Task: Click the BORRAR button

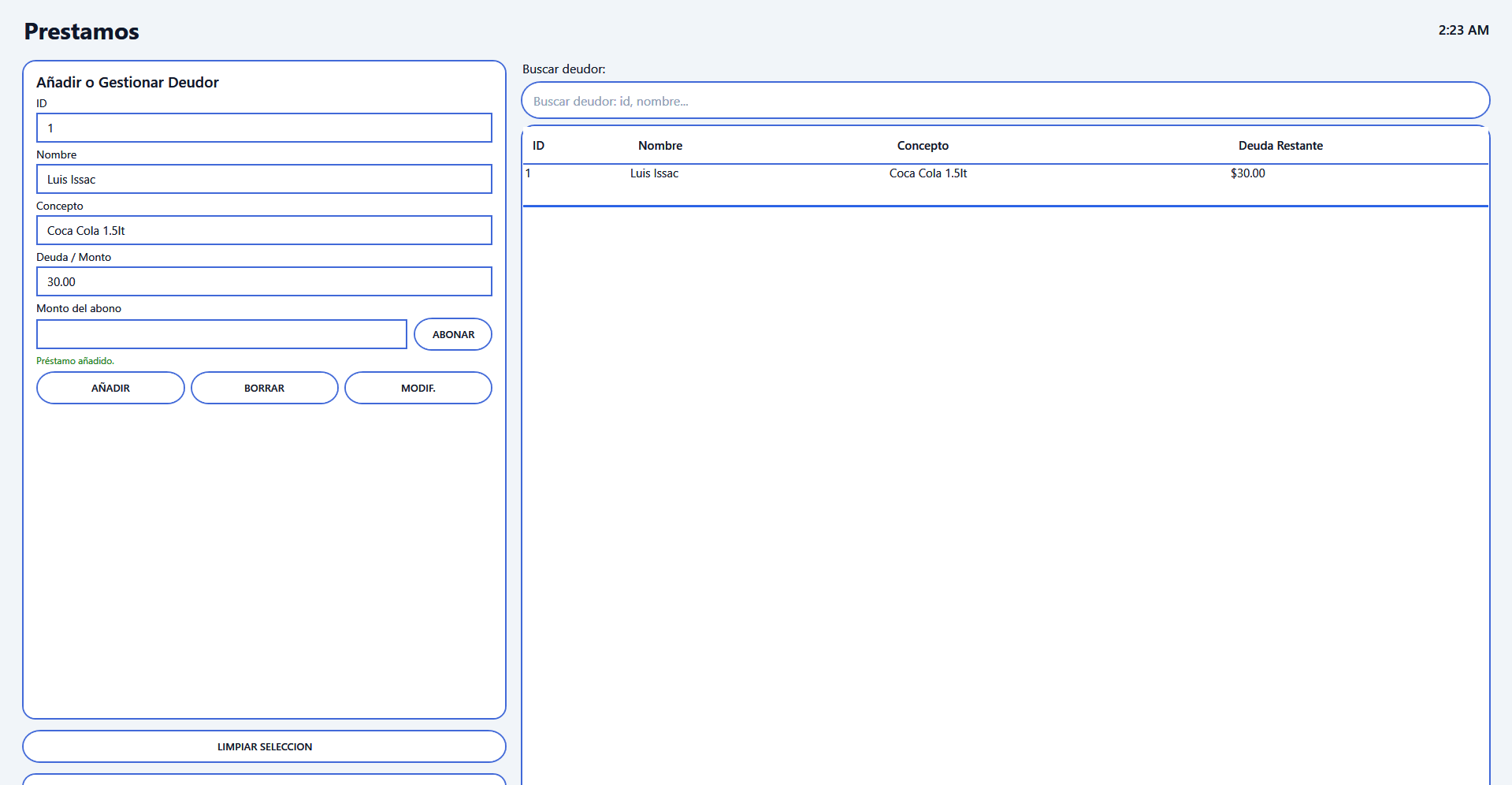Action: click(265, 388)
